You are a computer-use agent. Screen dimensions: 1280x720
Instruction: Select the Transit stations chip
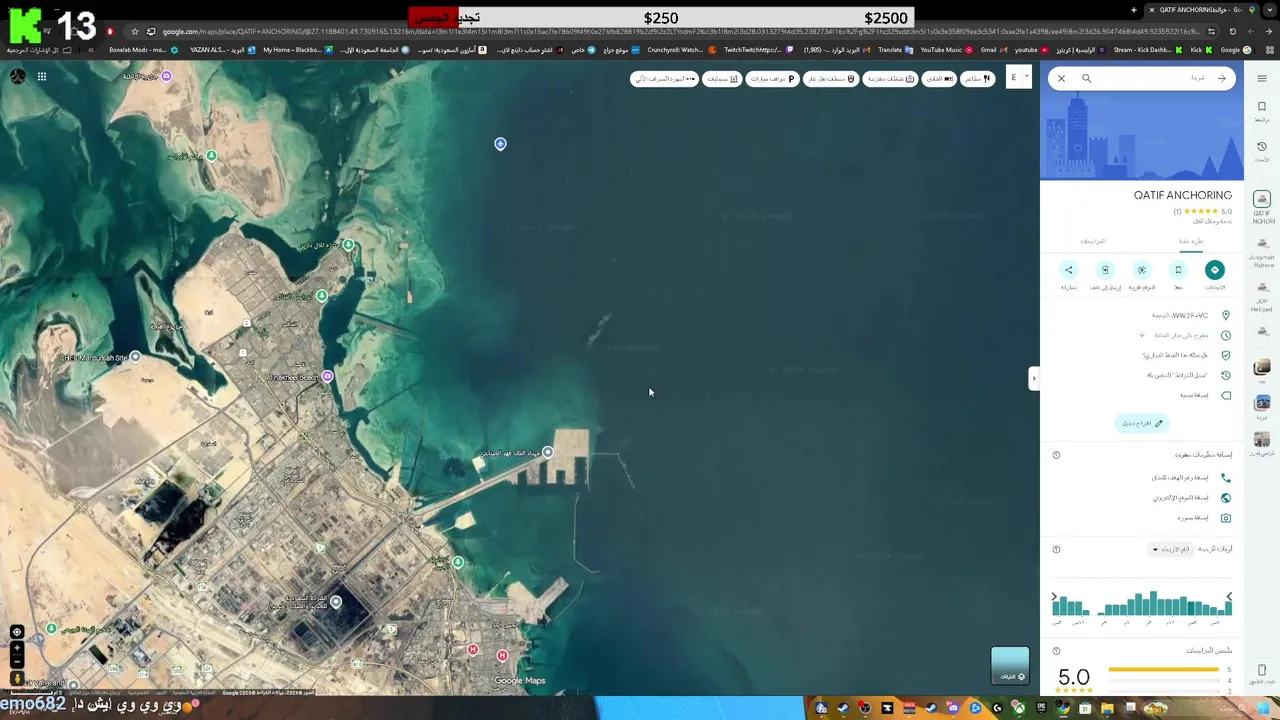[831, 78]
